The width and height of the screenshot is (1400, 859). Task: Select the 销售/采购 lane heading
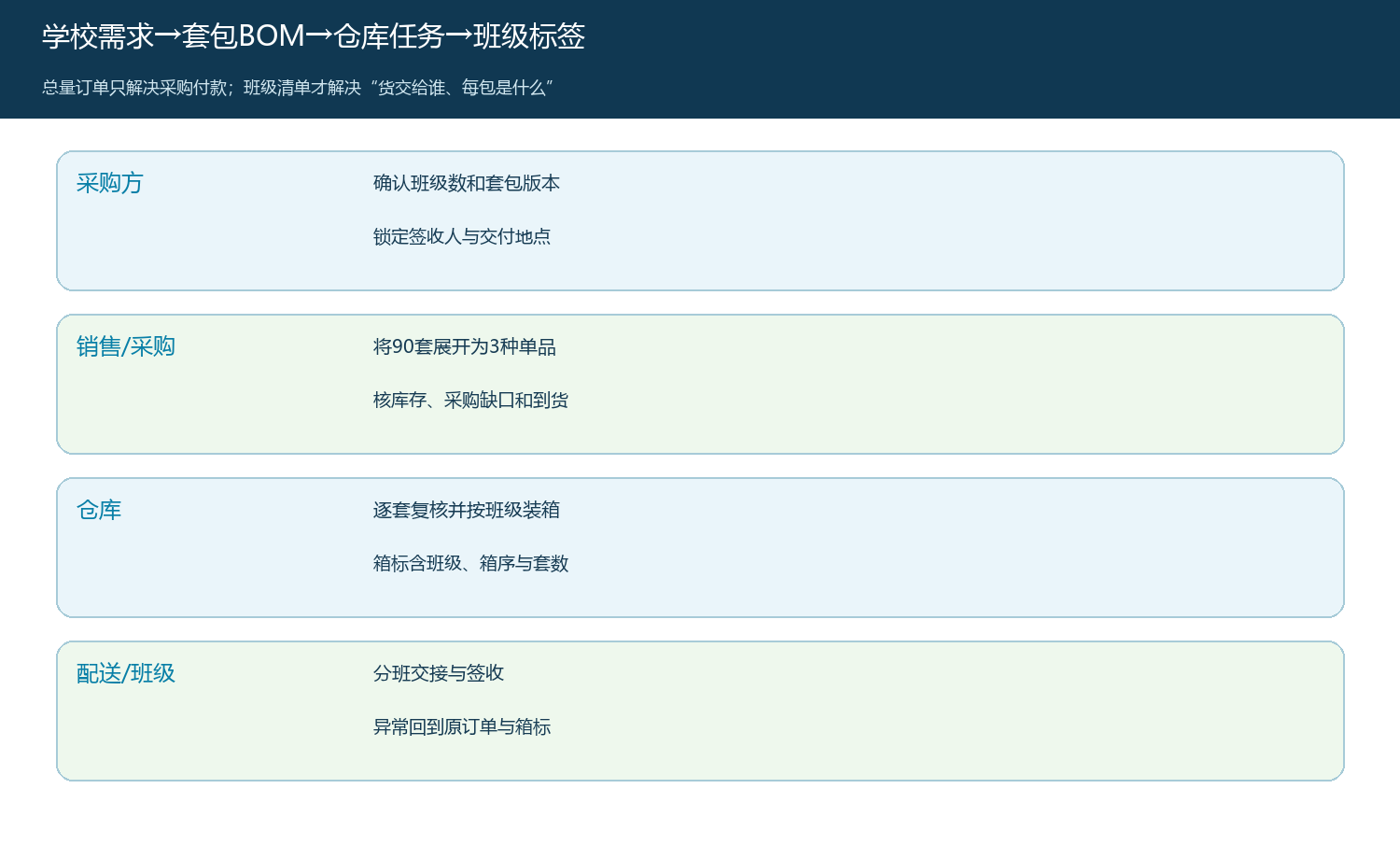126,346
